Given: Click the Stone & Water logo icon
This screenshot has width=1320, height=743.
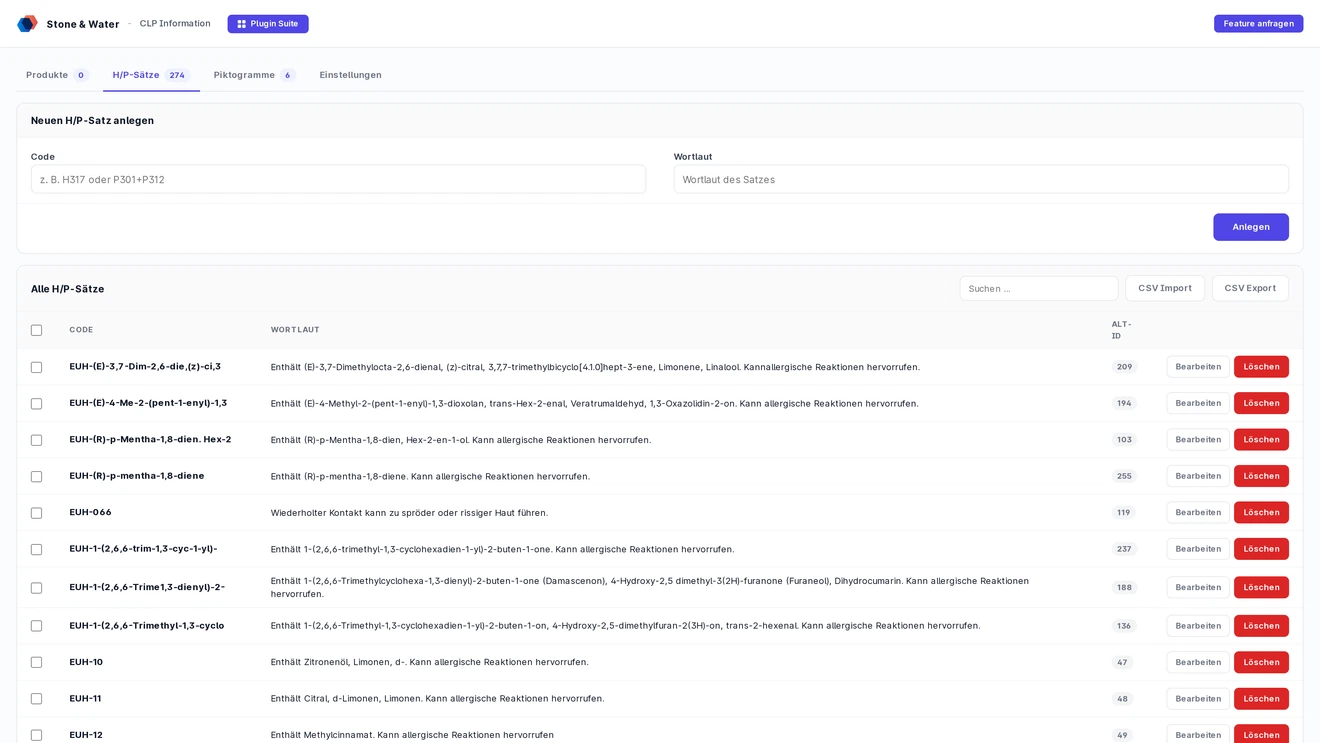Looking at the screenshot, I should point(27,23).
